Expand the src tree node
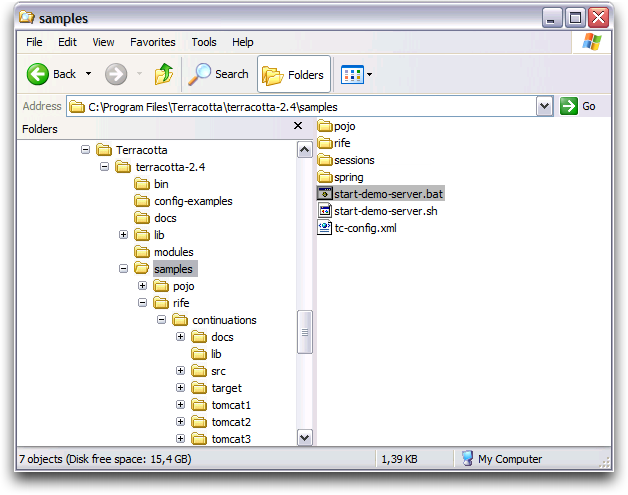 tap(181, 371)
